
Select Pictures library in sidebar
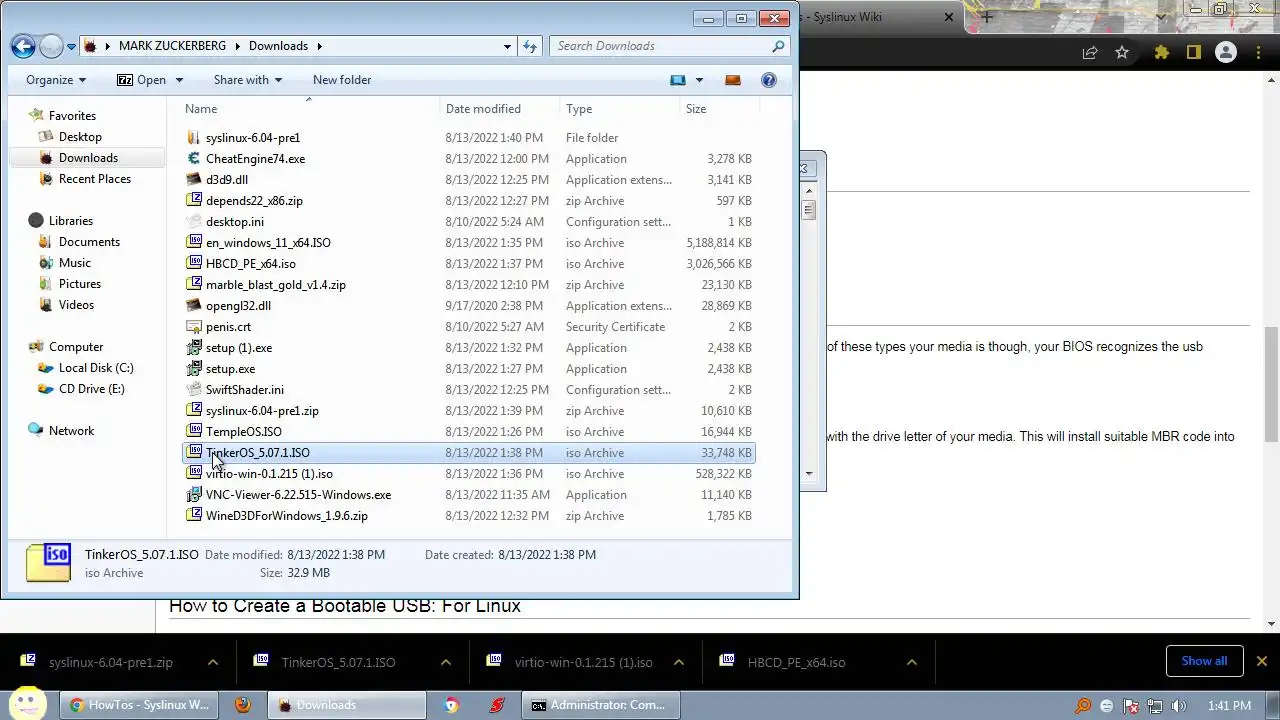coord(80,284)
